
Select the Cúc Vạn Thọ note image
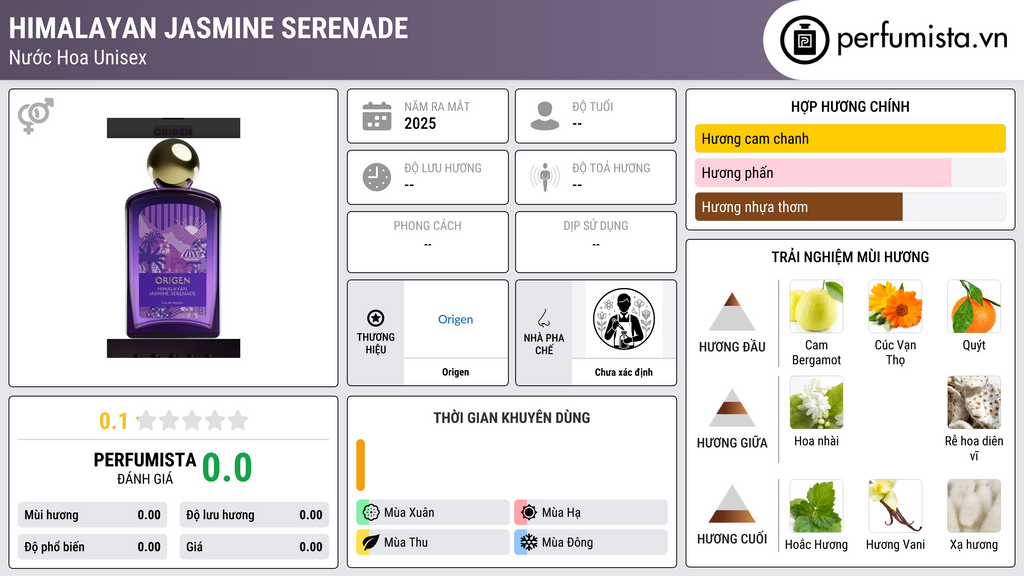point(895,306)
